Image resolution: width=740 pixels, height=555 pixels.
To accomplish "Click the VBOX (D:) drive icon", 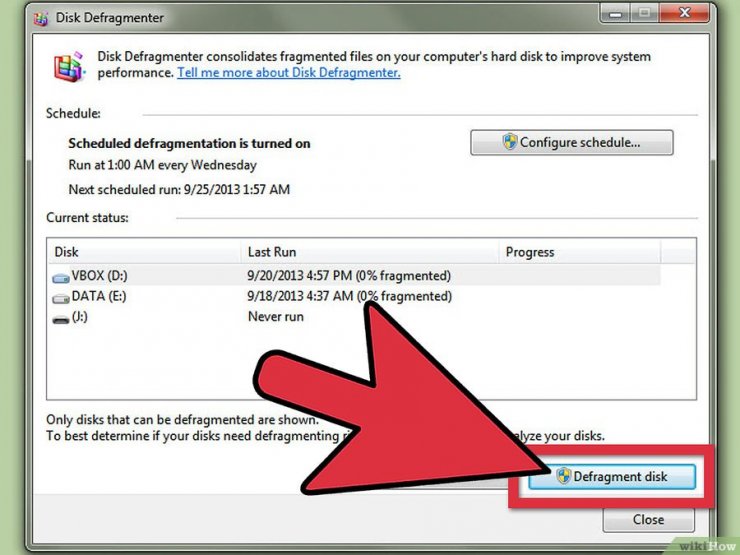I will point(60,278).
